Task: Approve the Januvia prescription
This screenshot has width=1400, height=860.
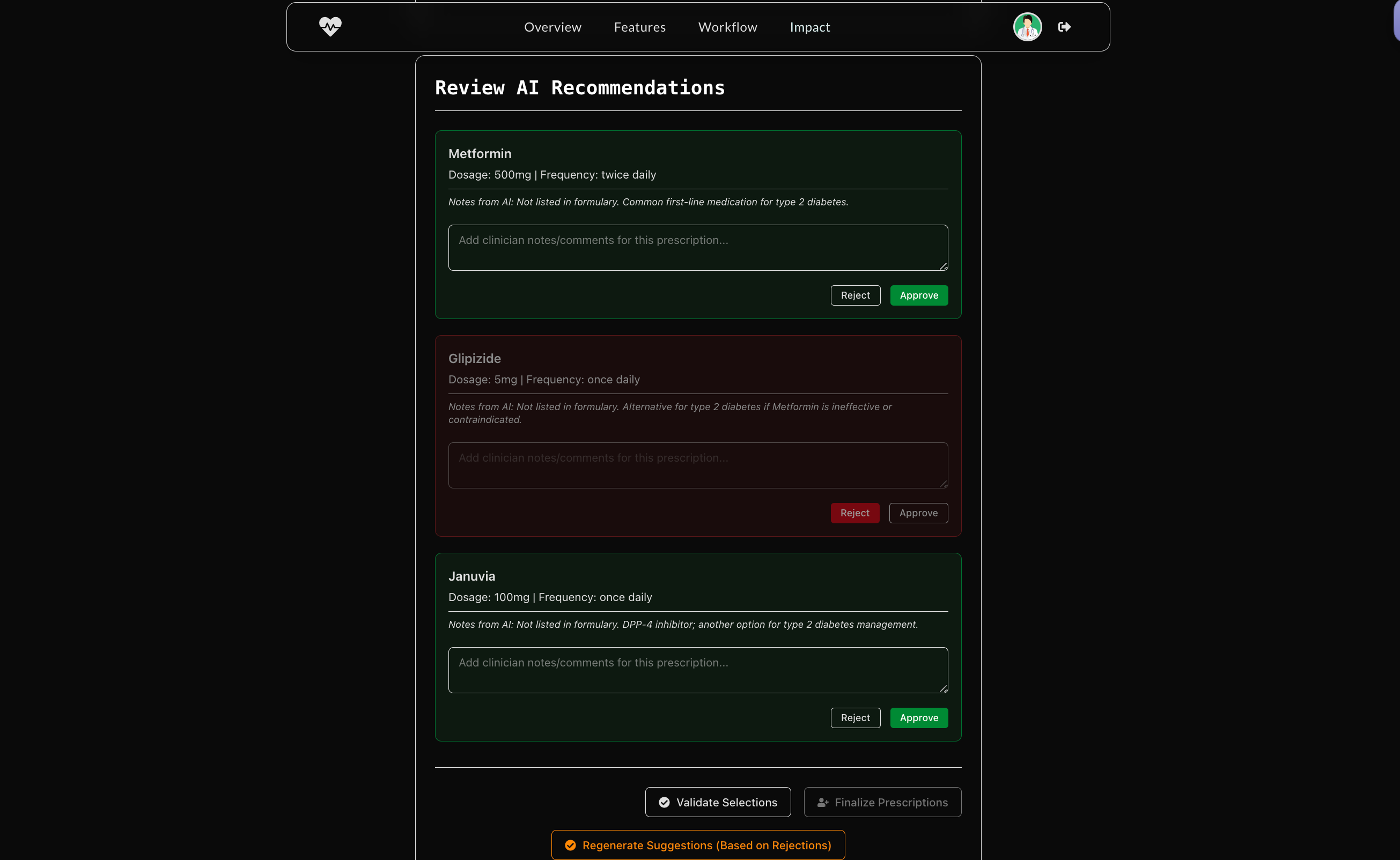Action: (919, 718)
